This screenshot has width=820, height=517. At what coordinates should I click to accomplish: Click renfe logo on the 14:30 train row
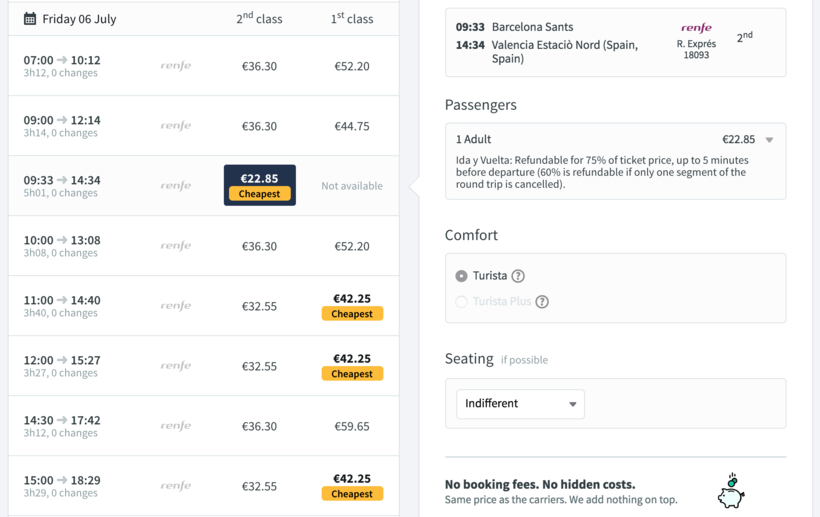pos(176,426)
